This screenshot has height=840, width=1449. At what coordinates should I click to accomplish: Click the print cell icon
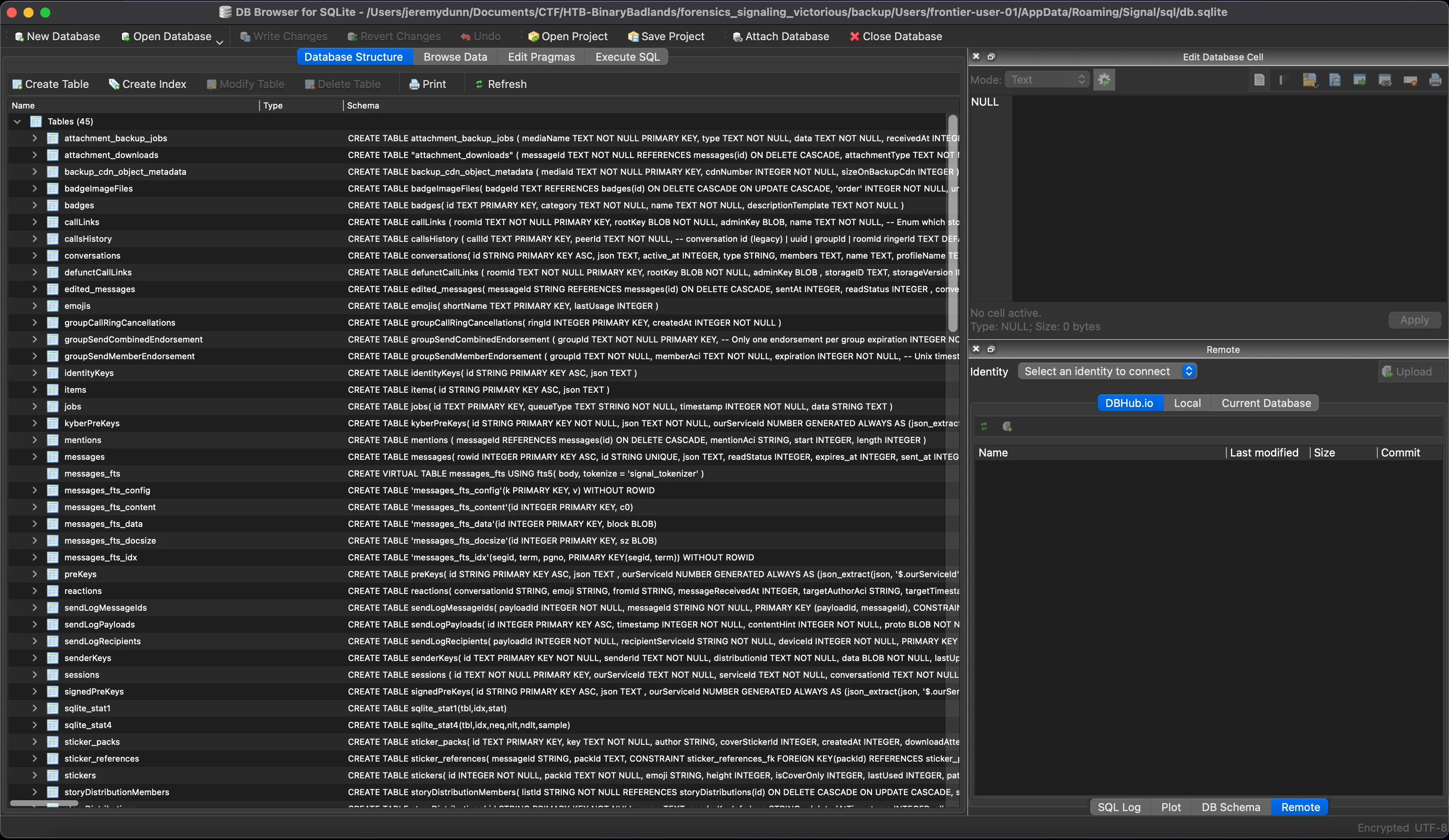(1435, 80)
